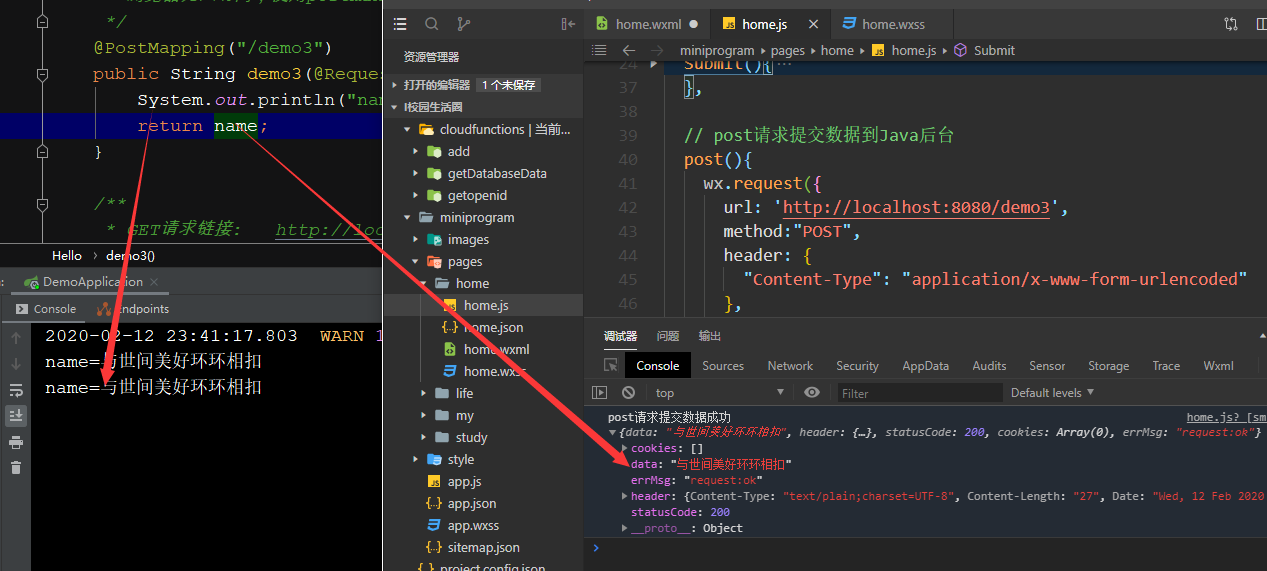Open the Sources tab in debugger
The height and width of the screenshot is (571, 1267).
click(723, 366)
